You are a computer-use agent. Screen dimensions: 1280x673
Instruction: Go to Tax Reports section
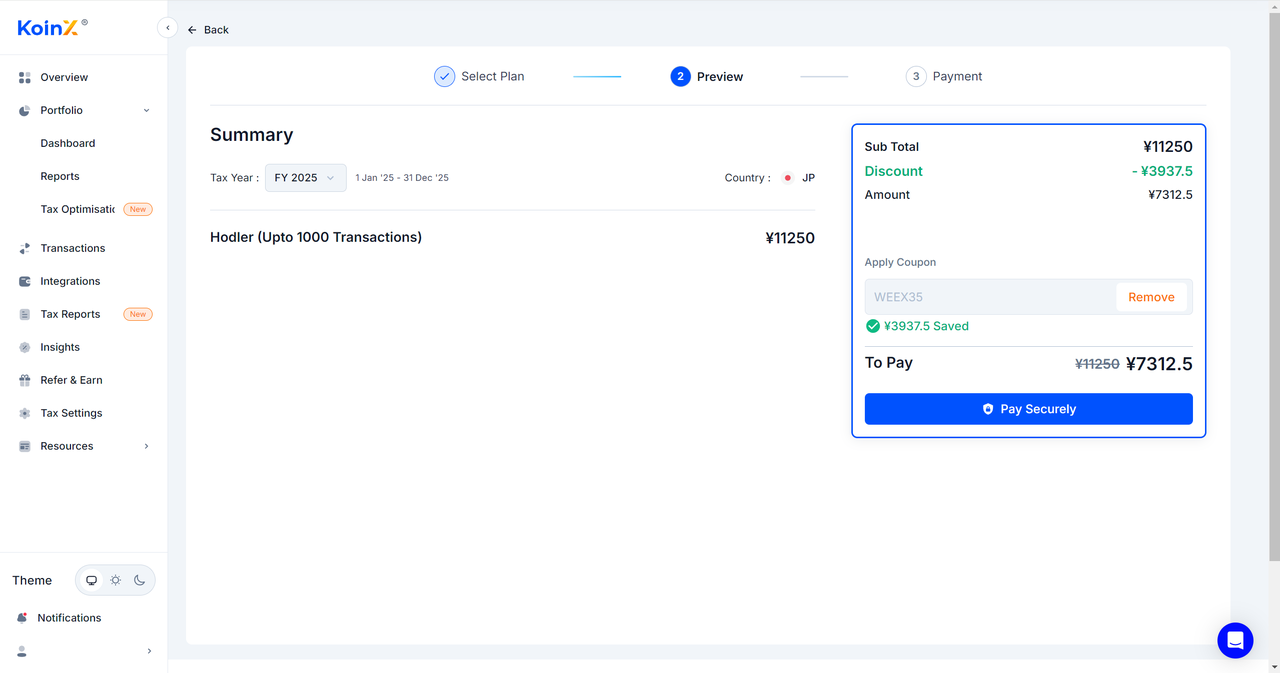tap(70, 314)
